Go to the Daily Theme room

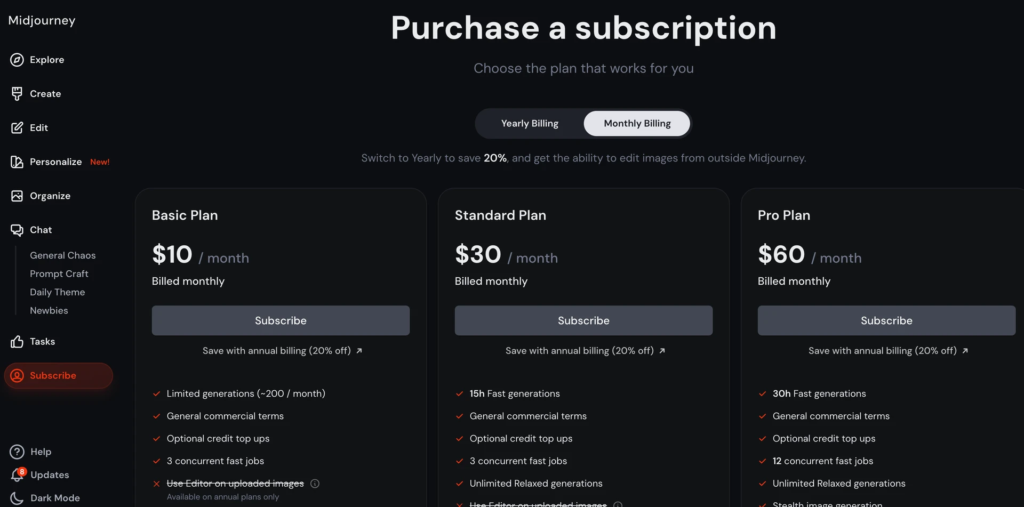coord(57,292)
